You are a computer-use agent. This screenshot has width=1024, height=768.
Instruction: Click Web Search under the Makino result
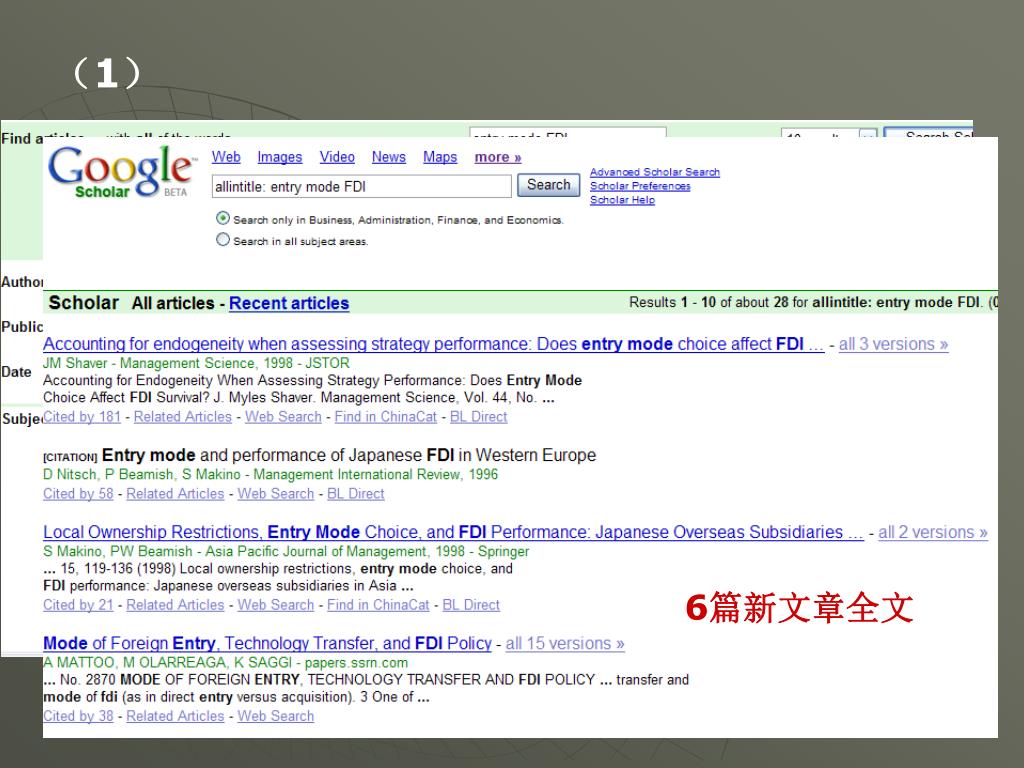[276, 605]
